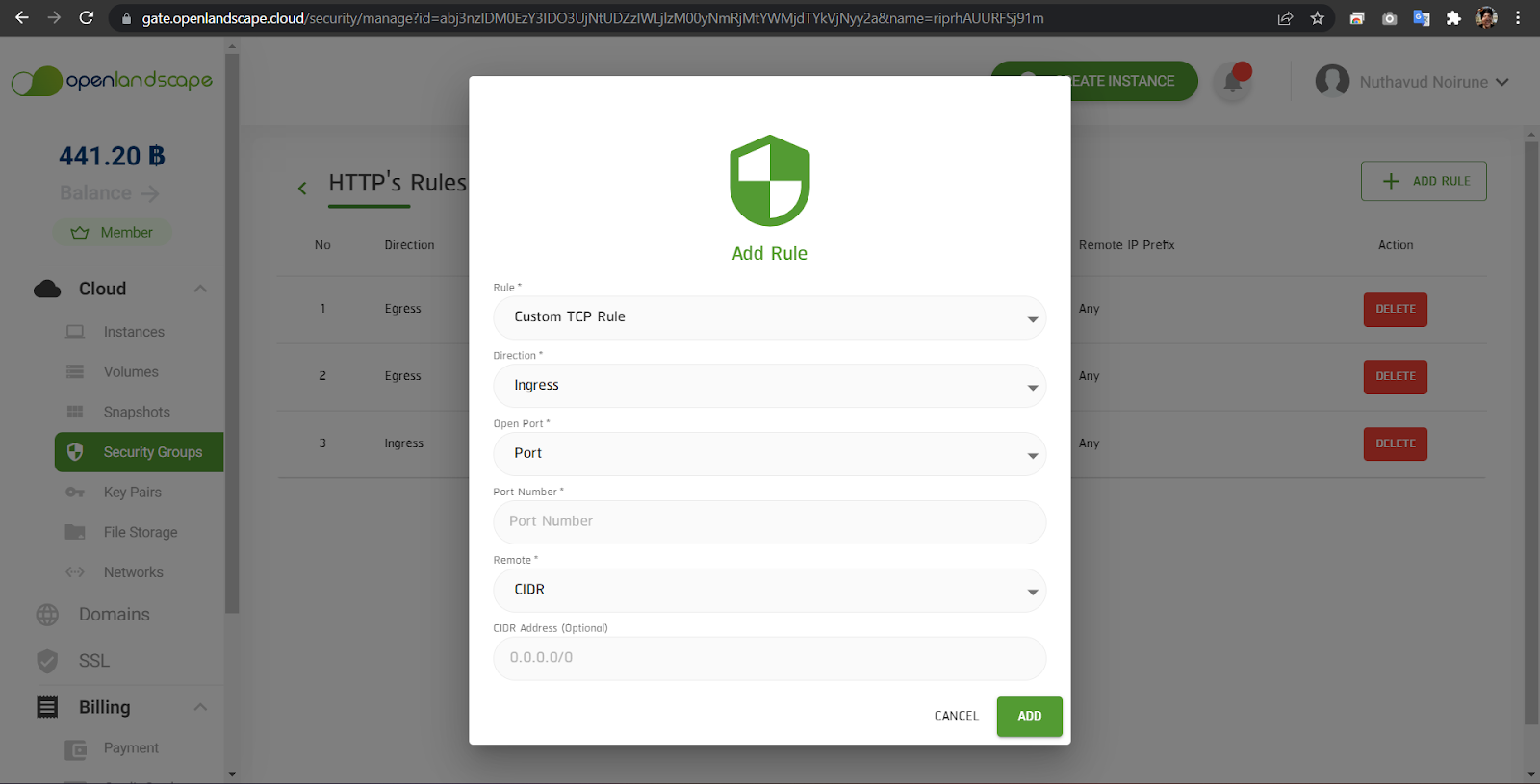Open Volumes in the sidebar

pyautogui.click(x=131, y=372)
